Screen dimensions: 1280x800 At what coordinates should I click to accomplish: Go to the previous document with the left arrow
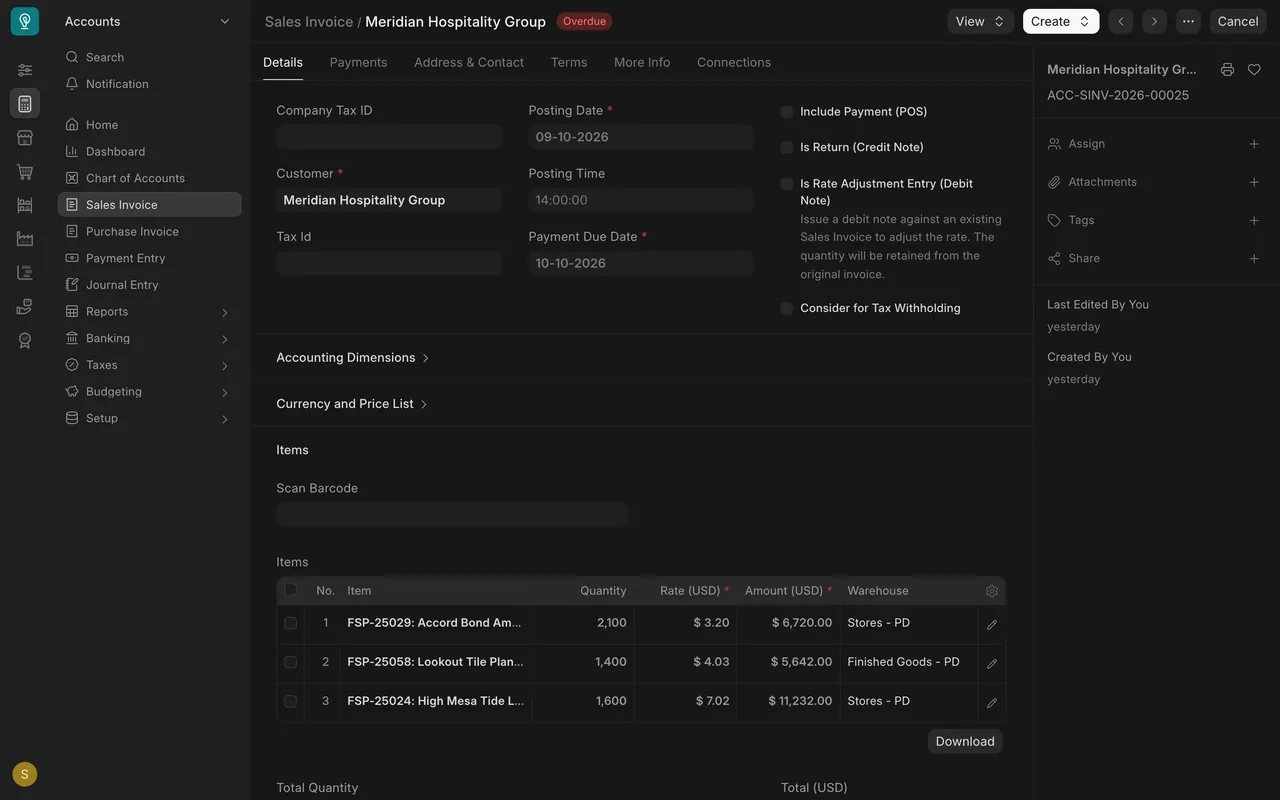click(x=1121, y=21)
